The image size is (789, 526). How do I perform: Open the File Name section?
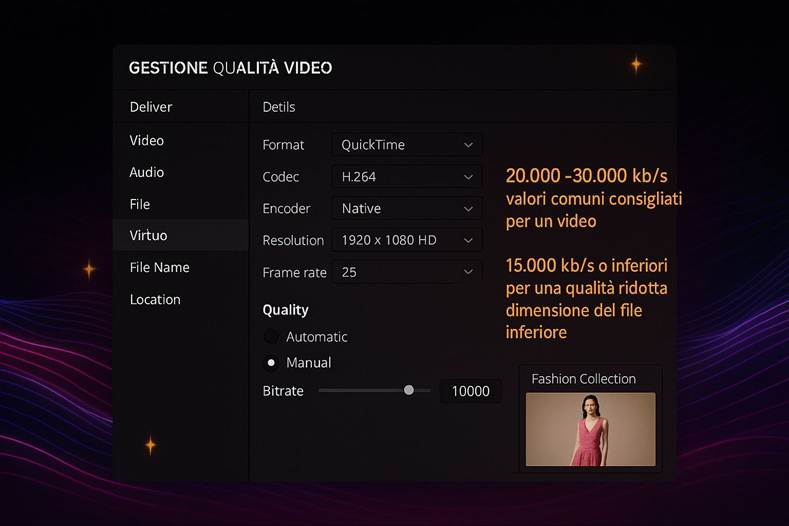[x=159, y=268]
